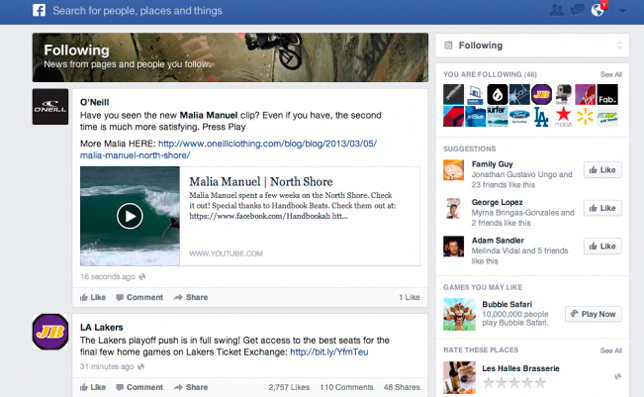Share the LA Lakers post
This screenshot has height=397, width=644.
click(x=191, y=387)
